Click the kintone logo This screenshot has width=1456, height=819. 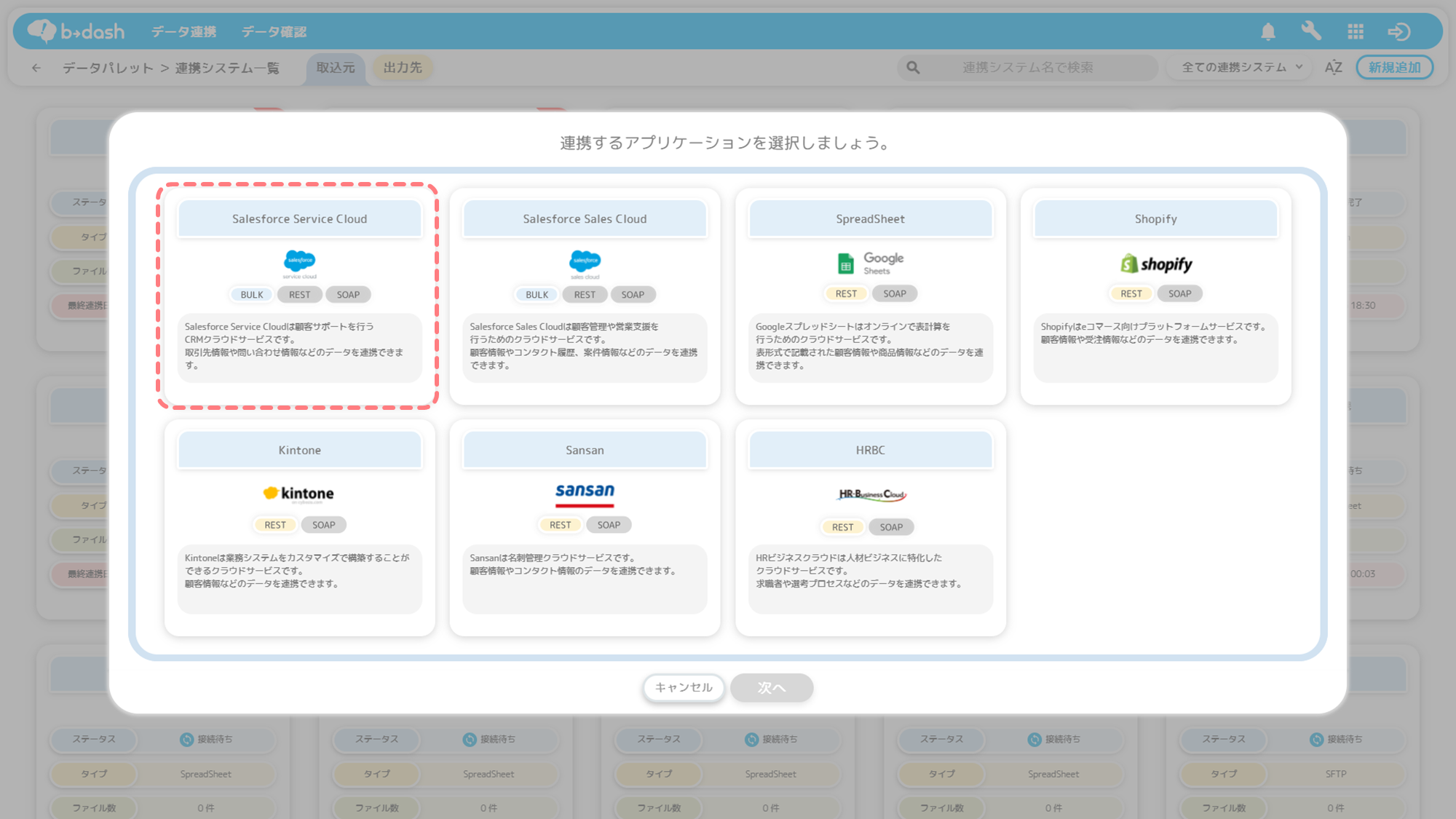pos(299,494)
